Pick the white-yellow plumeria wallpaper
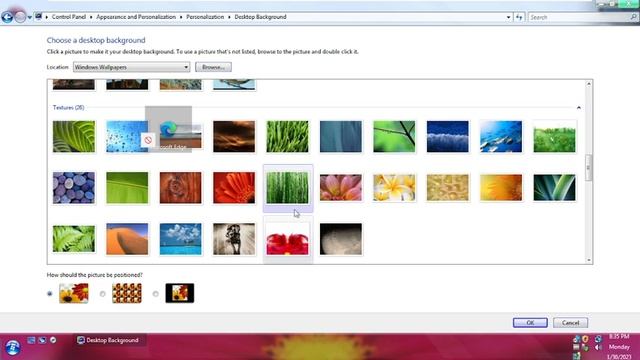640x360 pixels. coord(394,188)
